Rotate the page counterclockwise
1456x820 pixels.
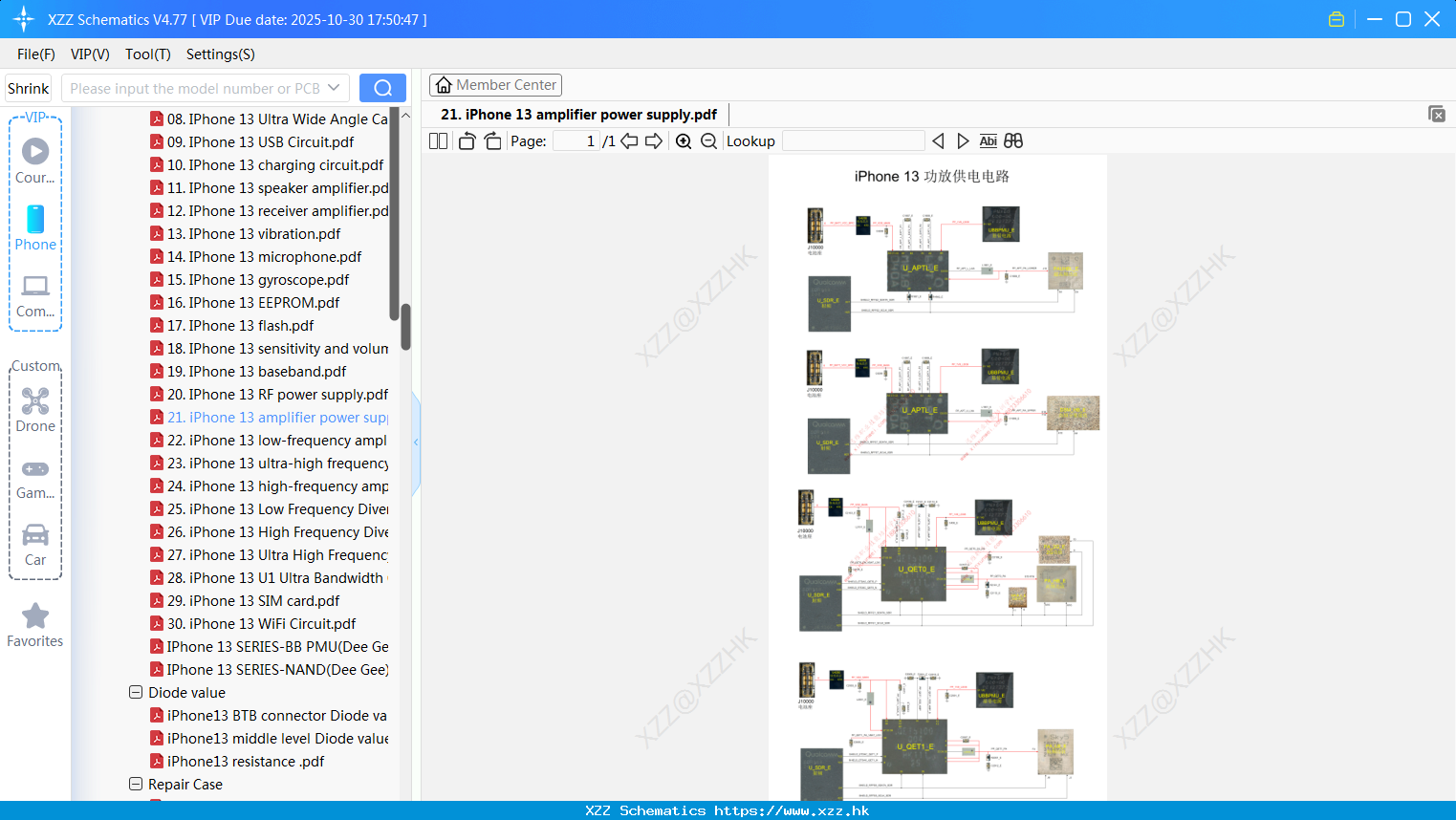[467, 140]
